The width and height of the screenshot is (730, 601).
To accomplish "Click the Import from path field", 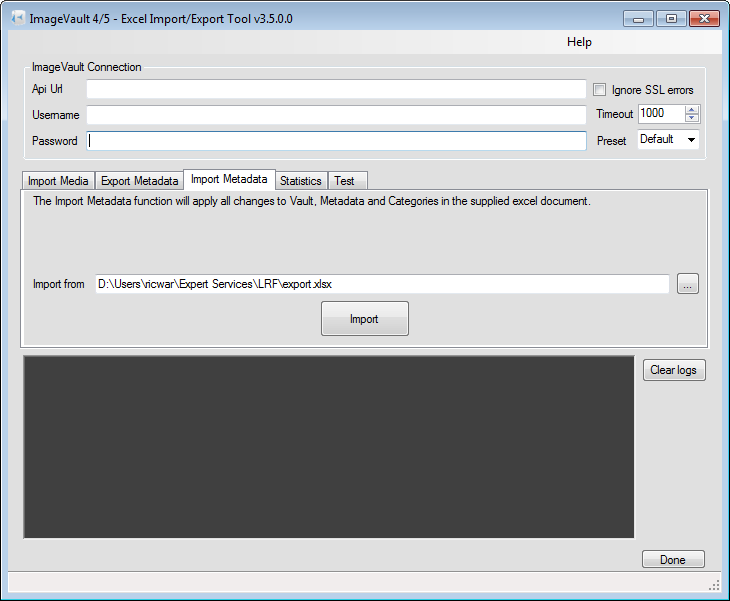I will [382, 284].
